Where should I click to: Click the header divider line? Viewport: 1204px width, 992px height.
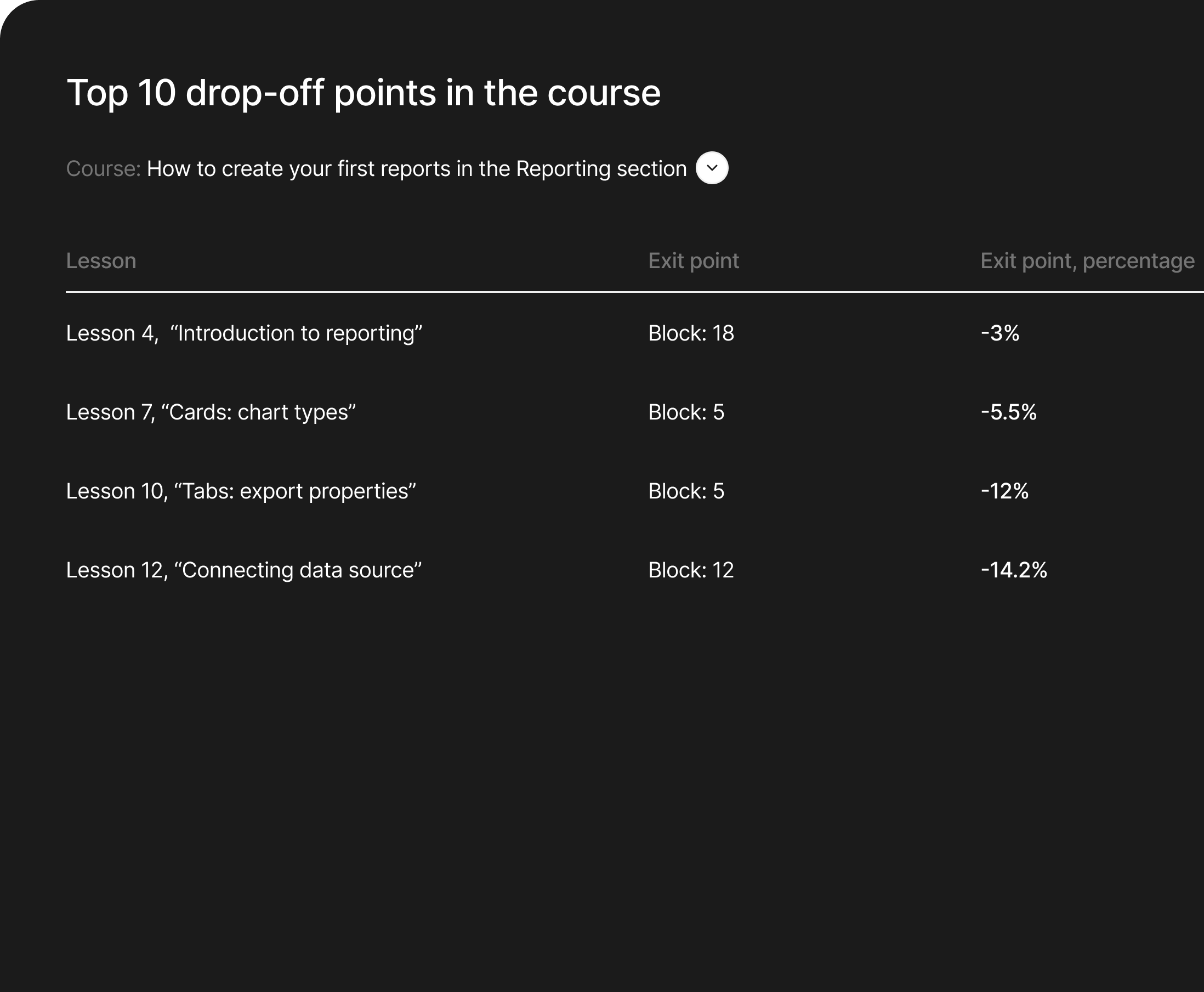(628, 291)
